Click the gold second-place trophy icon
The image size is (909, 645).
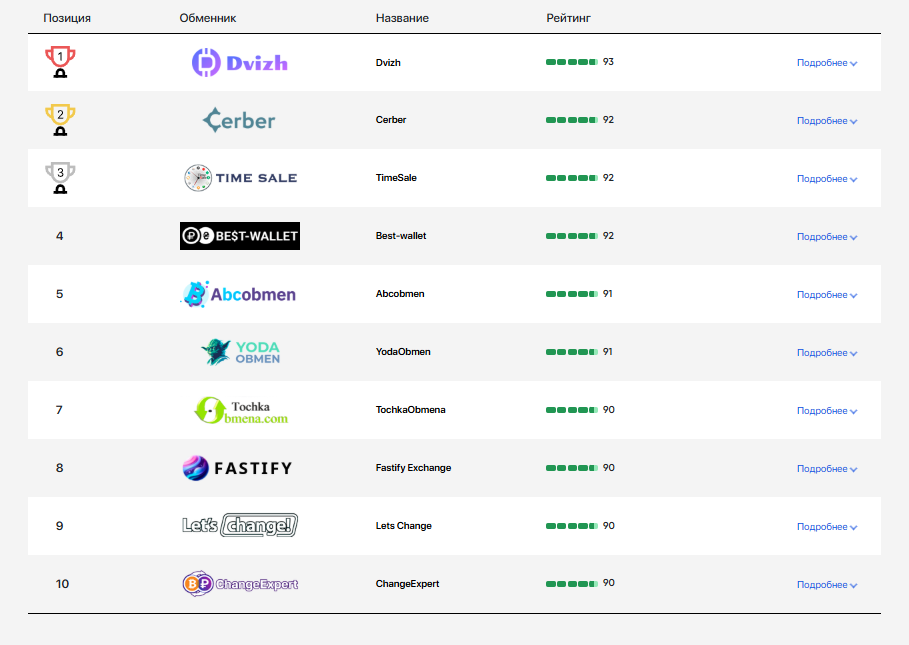click(x=60, y=119)
